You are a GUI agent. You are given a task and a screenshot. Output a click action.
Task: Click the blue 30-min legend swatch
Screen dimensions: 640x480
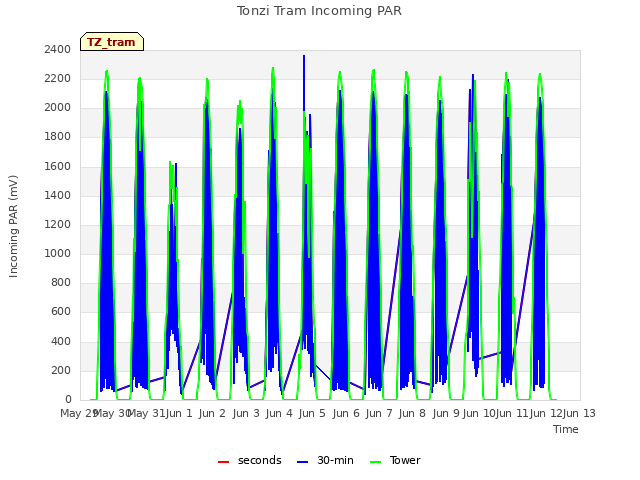tap(302, 462)
